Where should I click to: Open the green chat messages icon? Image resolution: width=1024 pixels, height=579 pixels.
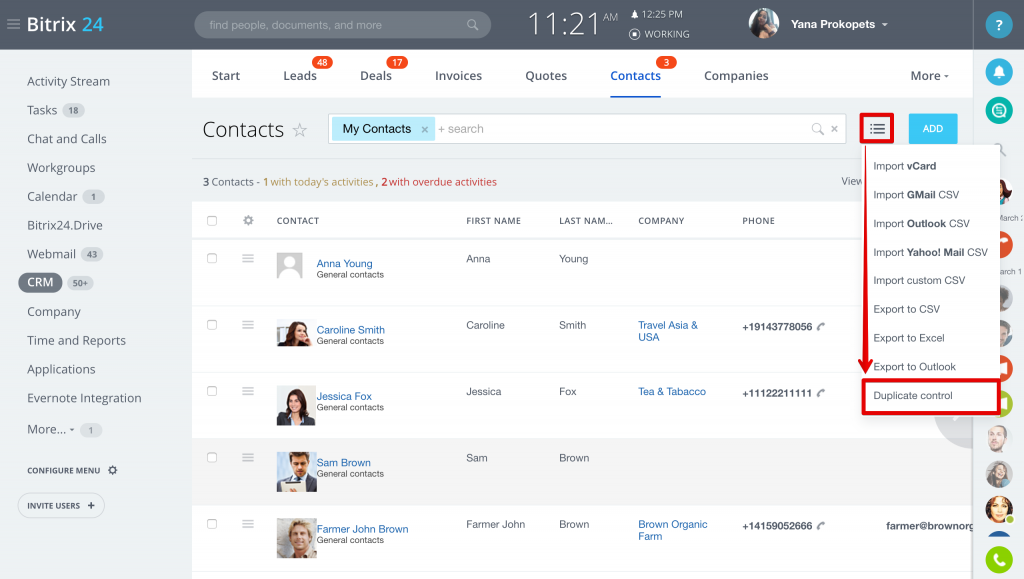click(x=999, y=110)
